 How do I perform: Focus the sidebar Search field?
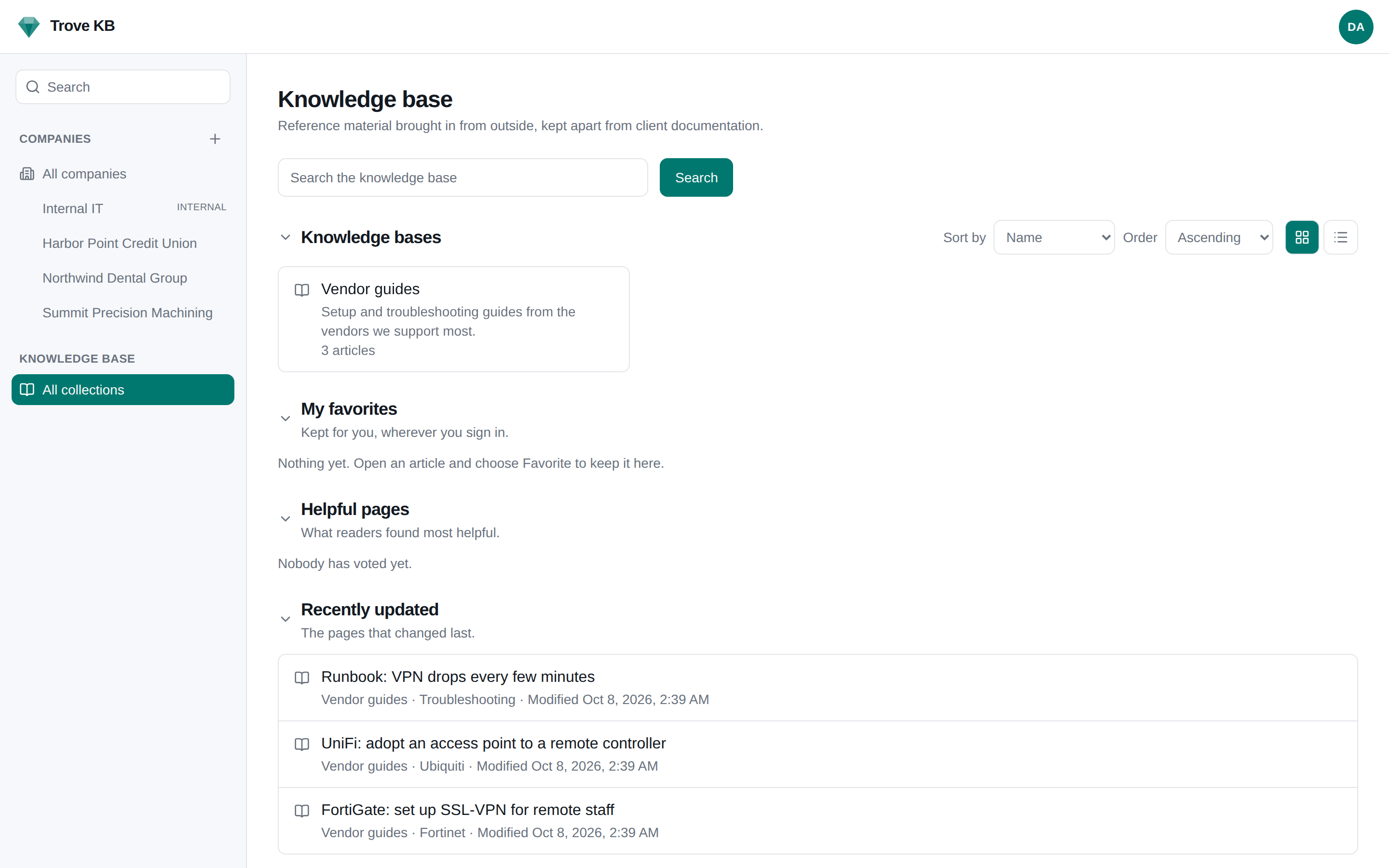point(123,87)
